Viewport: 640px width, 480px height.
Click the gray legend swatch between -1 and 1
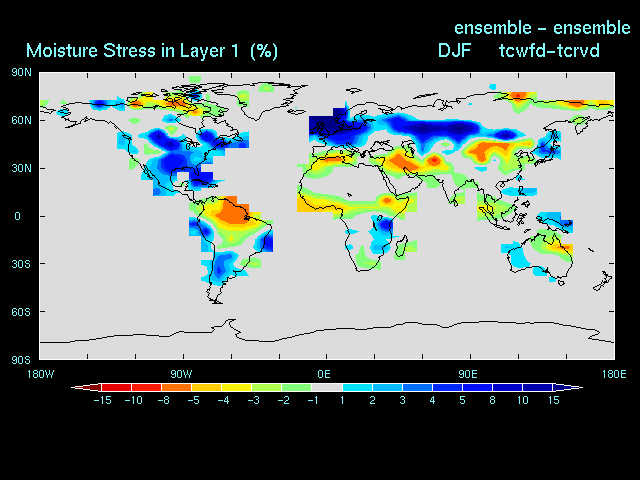(x=327, y=387)
